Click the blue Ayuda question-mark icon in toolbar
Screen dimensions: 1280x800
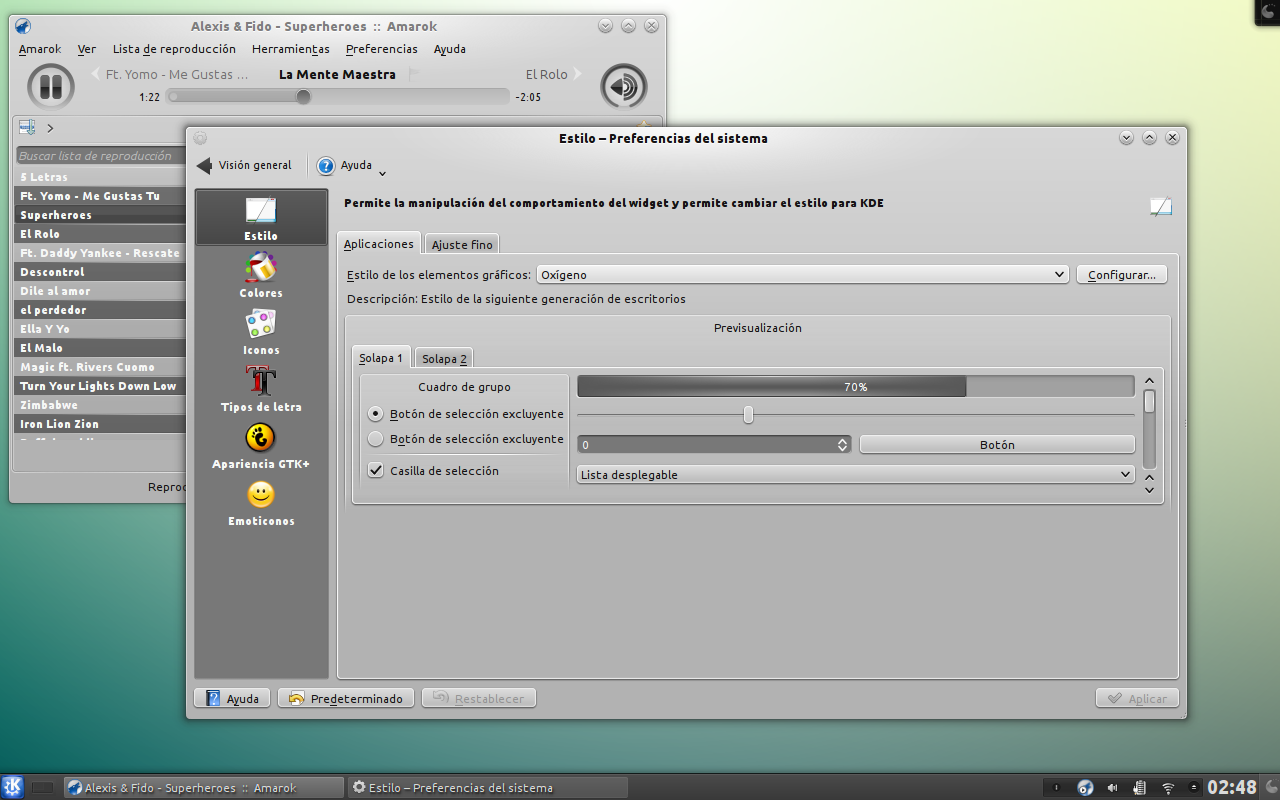[x=326, y=166]
